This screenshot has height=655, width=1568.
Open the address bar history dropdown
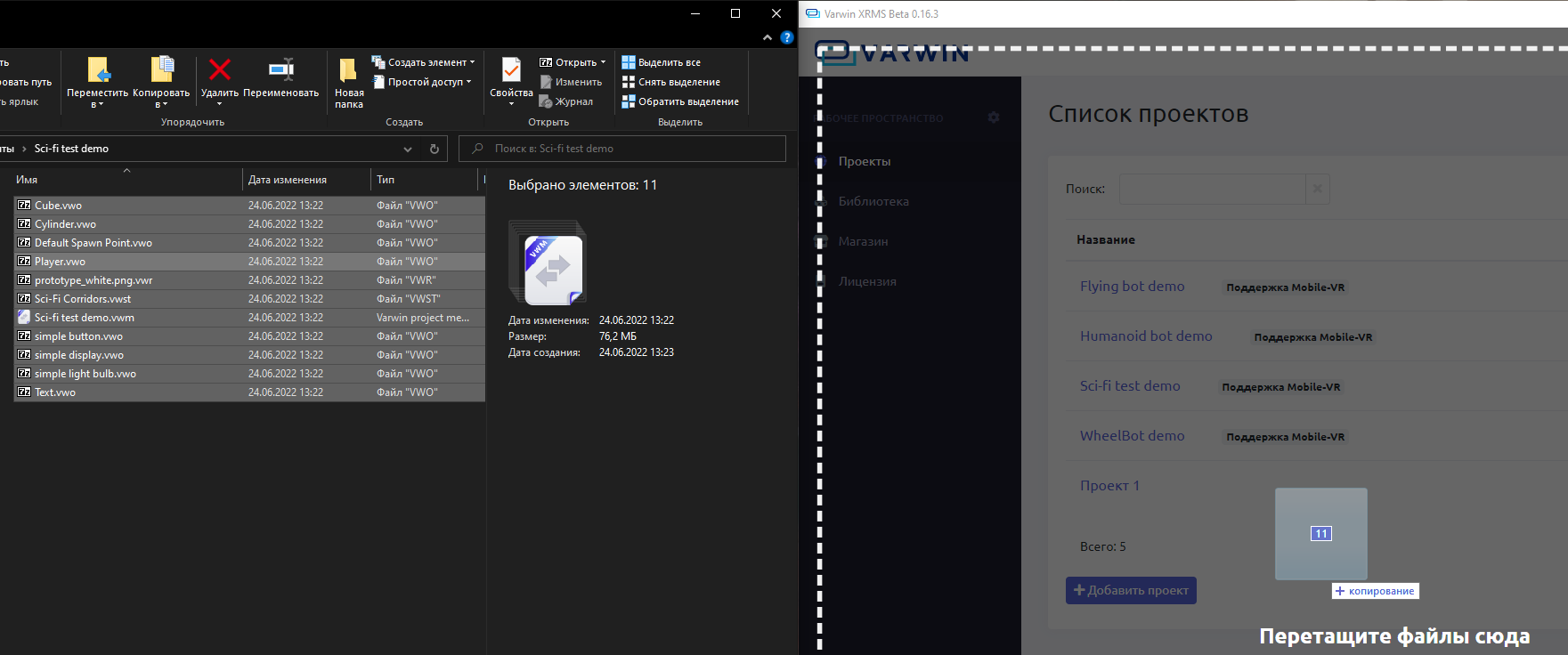coord(408,149)
